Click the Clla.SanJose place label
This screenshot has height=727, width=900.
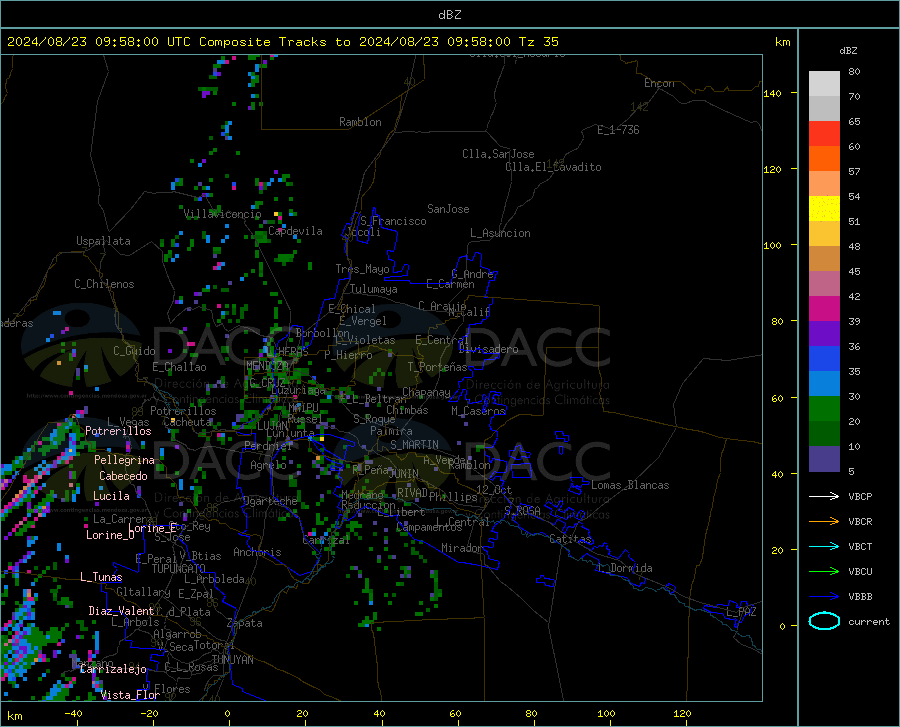[498, 154]
